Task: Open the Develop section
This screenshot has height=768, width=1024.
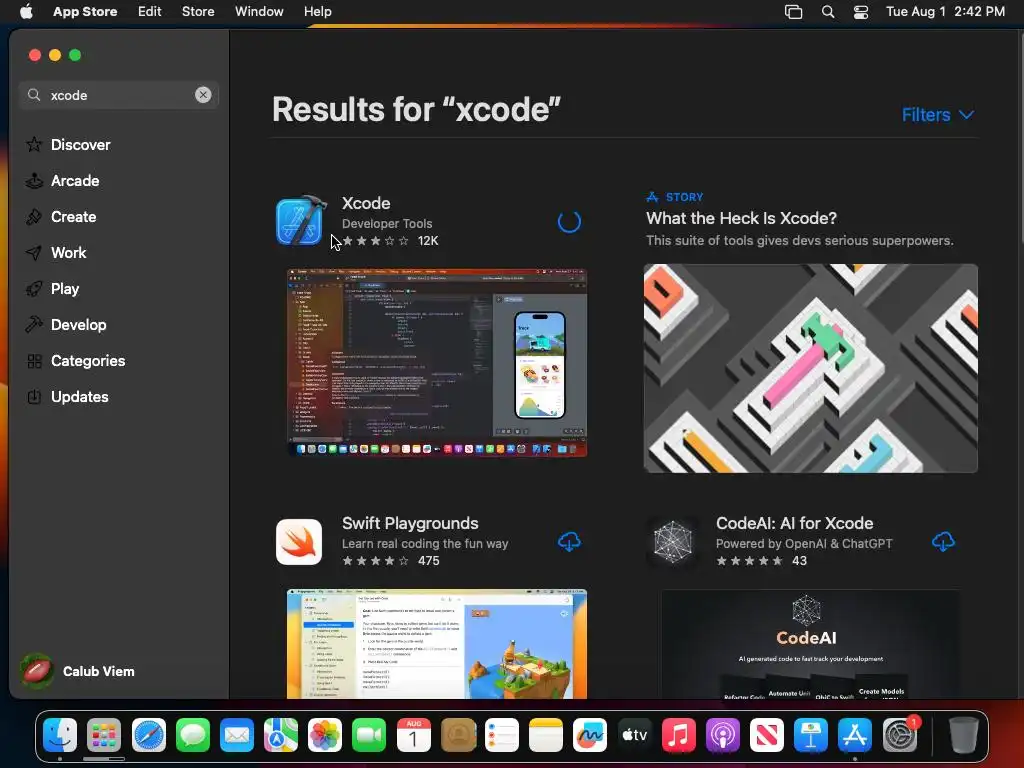Action: coord(66,325)
